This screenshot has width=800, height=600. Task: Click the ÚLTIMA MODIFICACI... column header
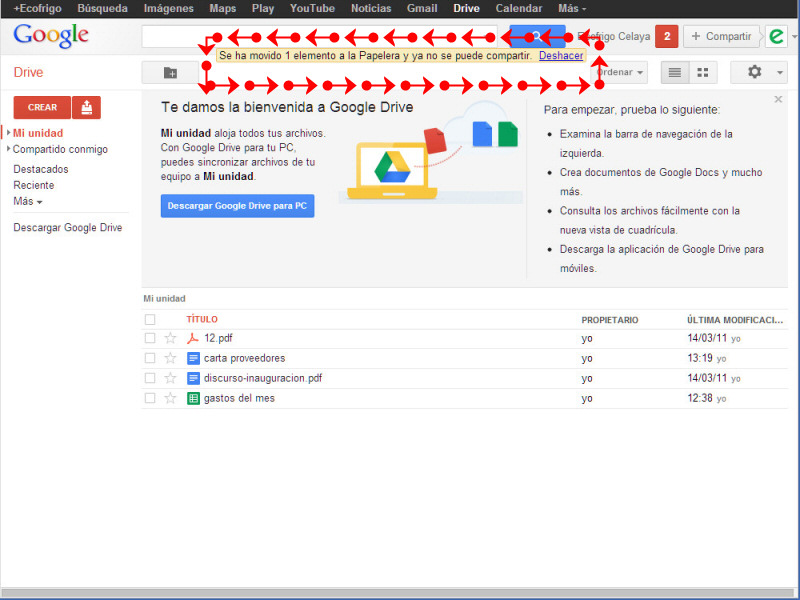735,320
